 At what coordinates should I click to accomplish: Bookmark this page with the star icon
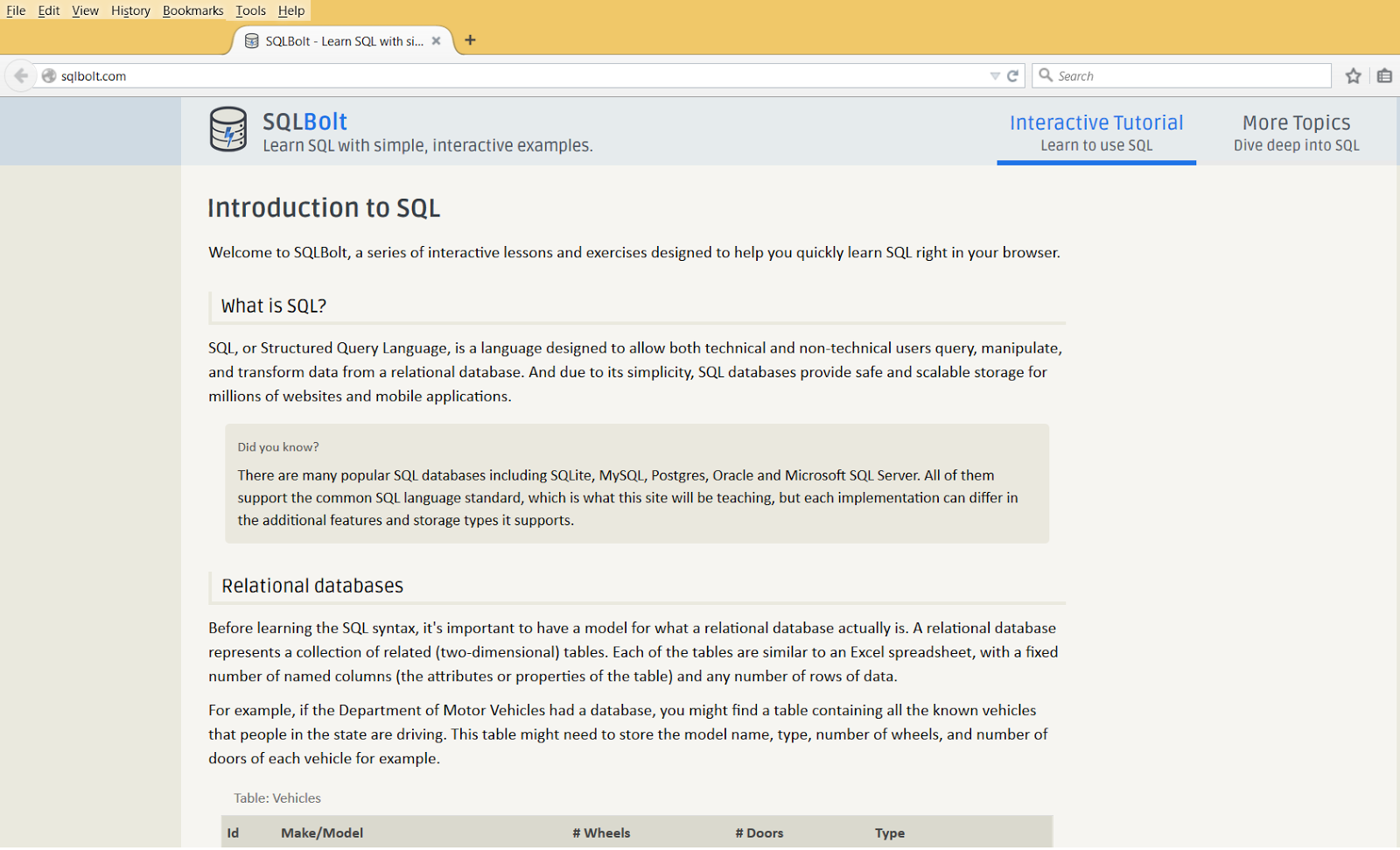tap(1354, 76)
